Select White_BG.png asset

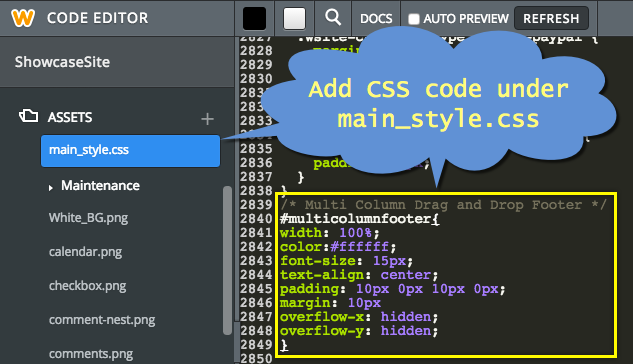pyautogui.click(x=88, y=218)
